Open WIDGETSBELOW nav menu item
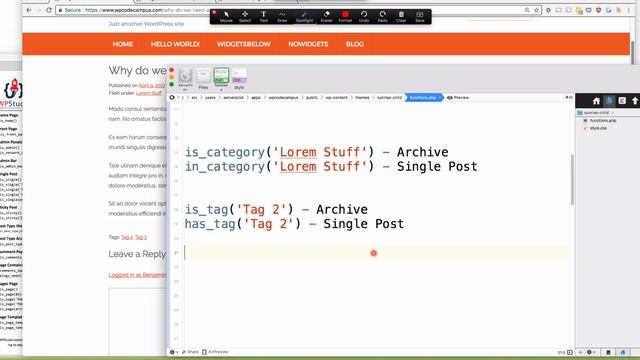Image resolution: width=640 pixels, height=360 pixels. 244,44
